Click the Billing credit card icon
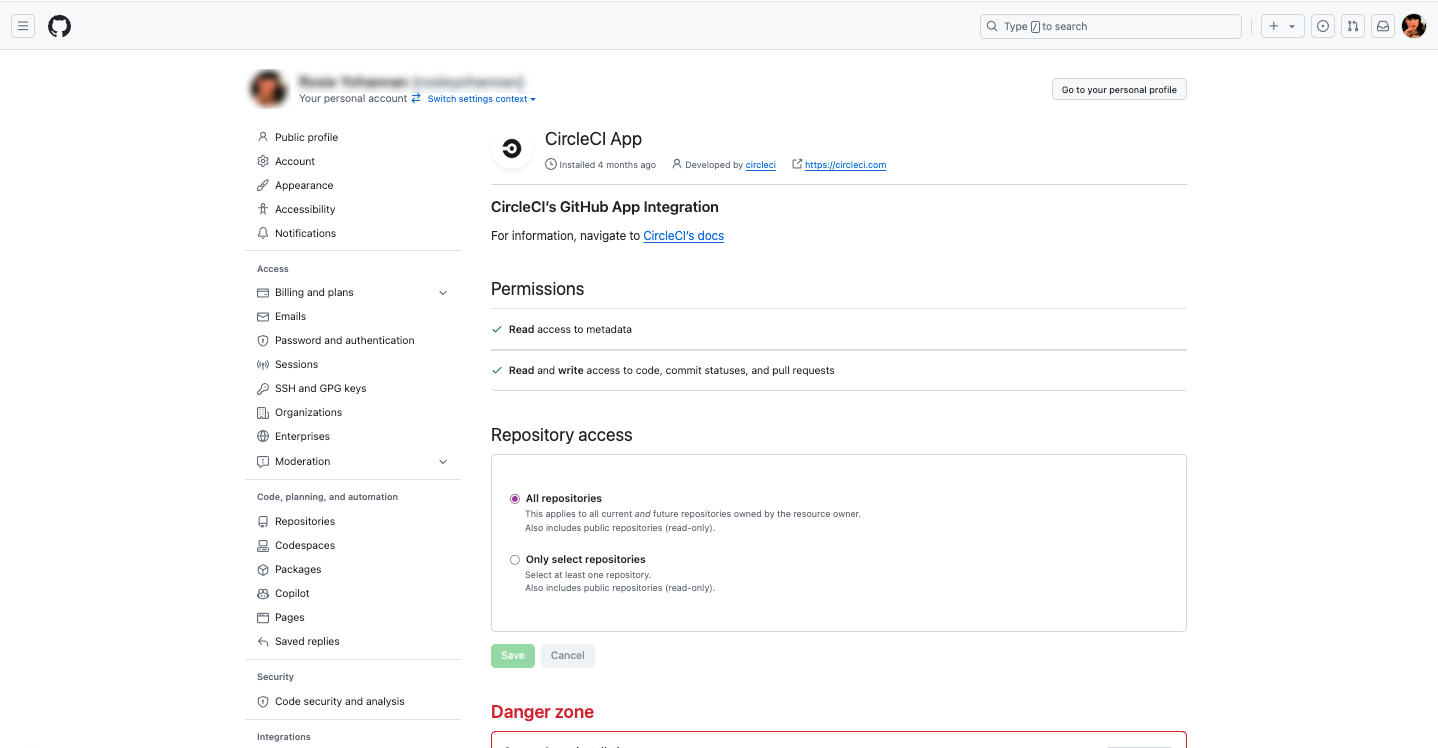1438x748 pixels. pyautogui.click(x=263, y=292)
